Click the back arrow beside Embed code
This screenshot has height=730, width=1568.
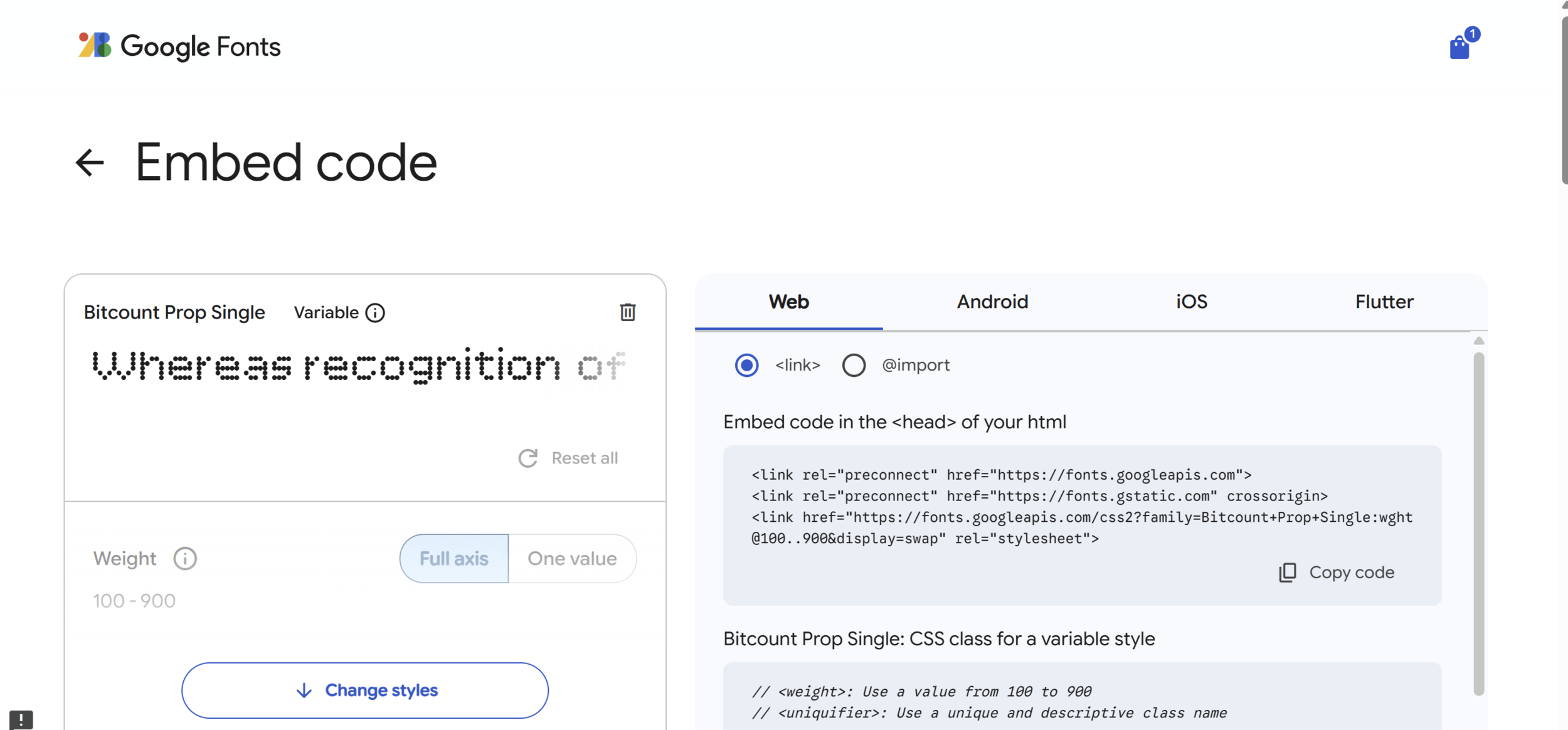(90, 163)
